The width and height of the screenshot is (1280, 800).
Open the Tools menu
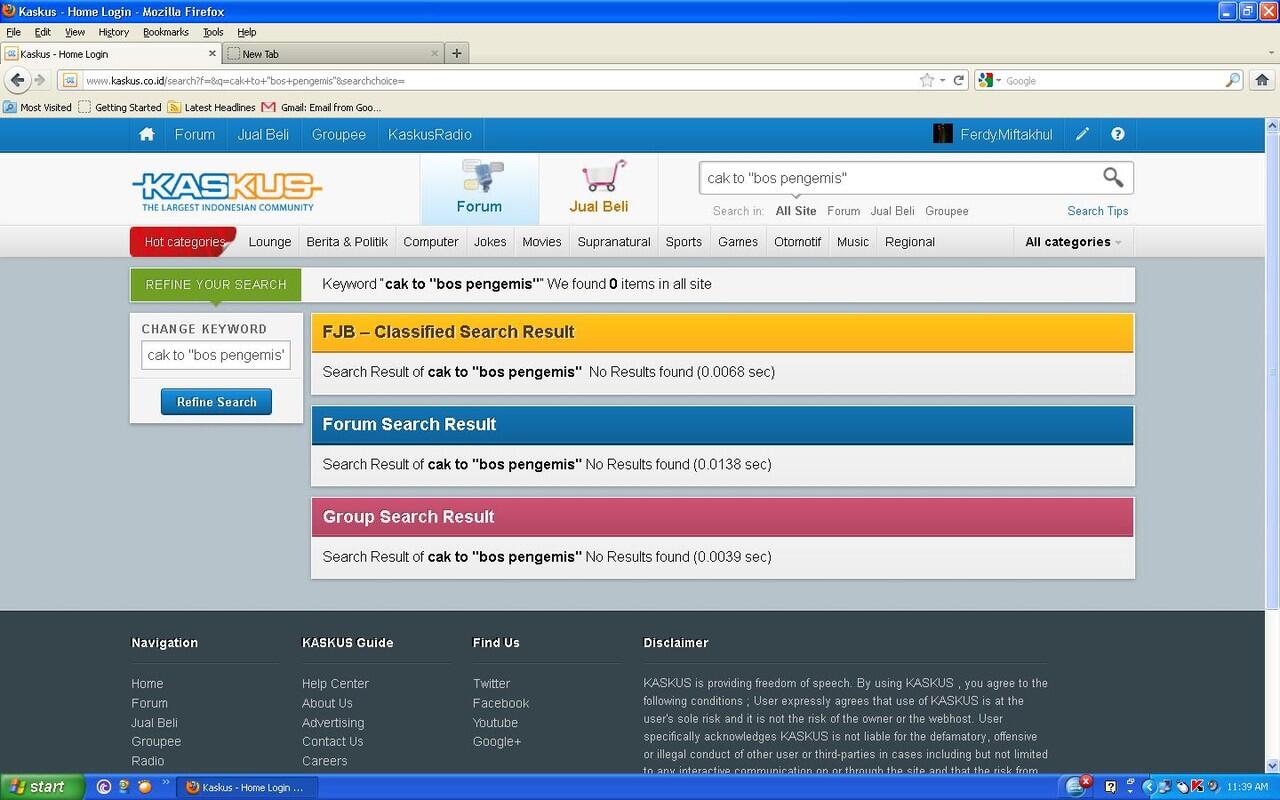click(x=213, y=32)
